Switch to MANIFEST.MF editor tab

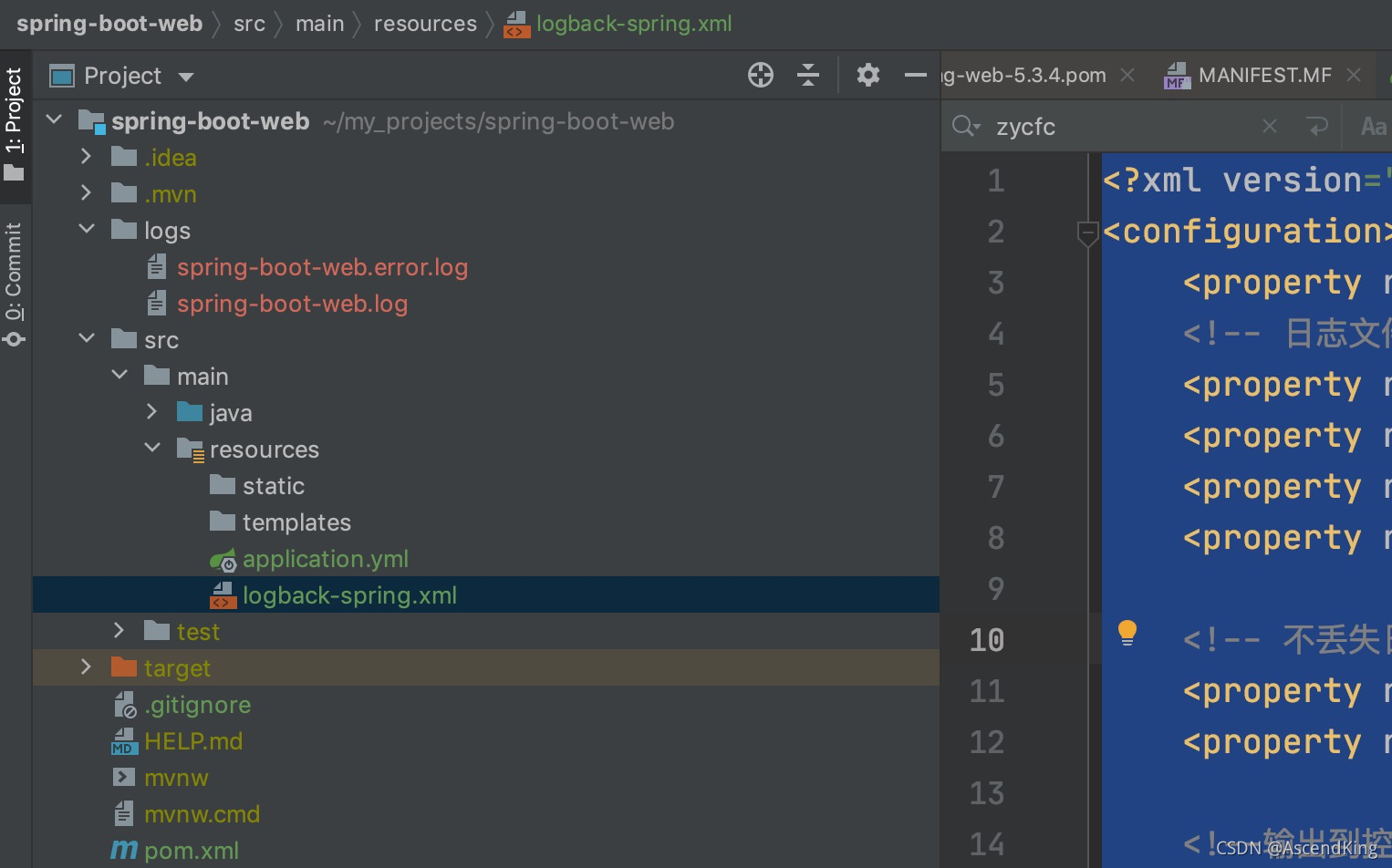(x=1264, y=75)
